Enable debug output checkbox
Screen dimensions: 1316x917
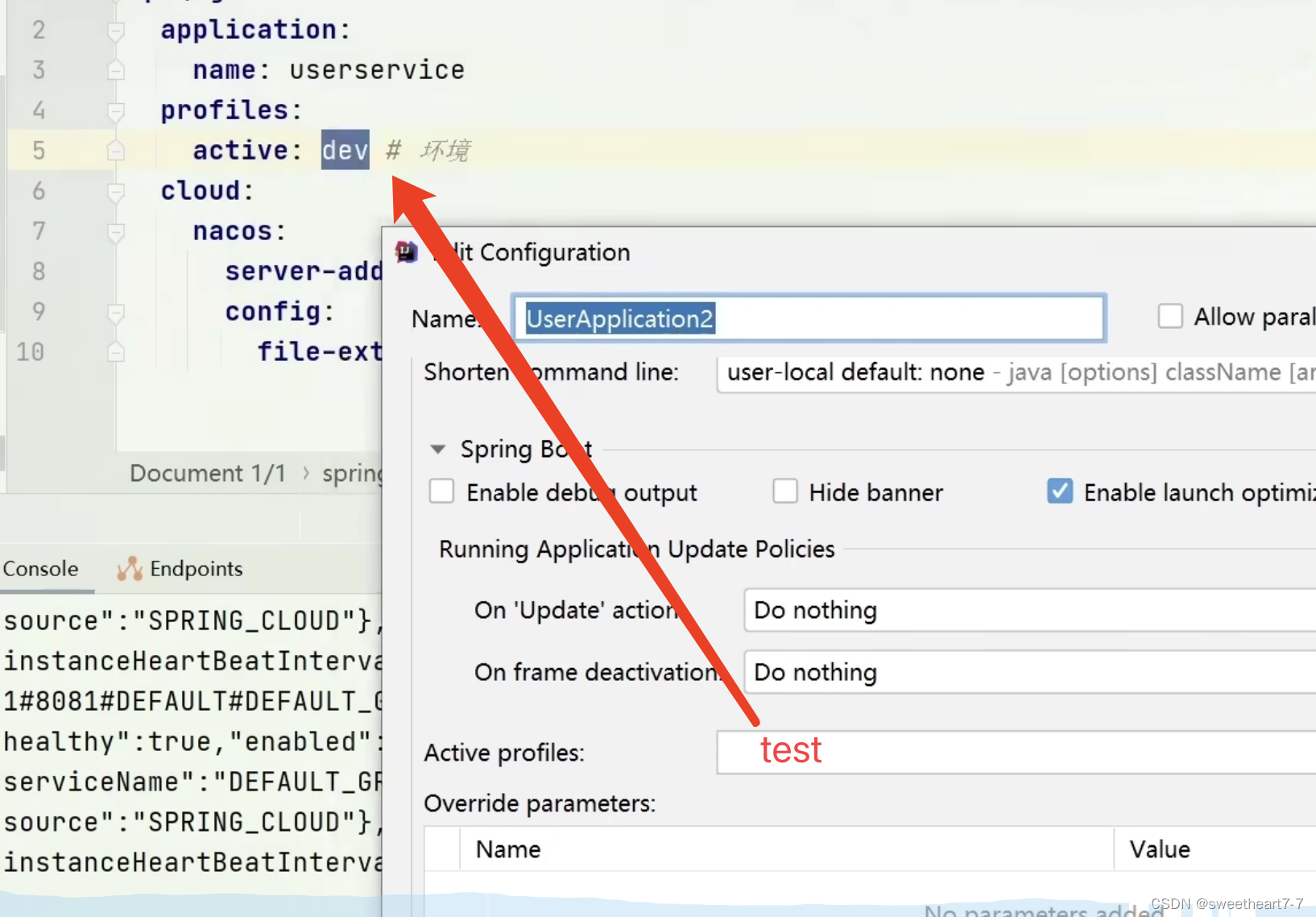(x=441, y=492)
